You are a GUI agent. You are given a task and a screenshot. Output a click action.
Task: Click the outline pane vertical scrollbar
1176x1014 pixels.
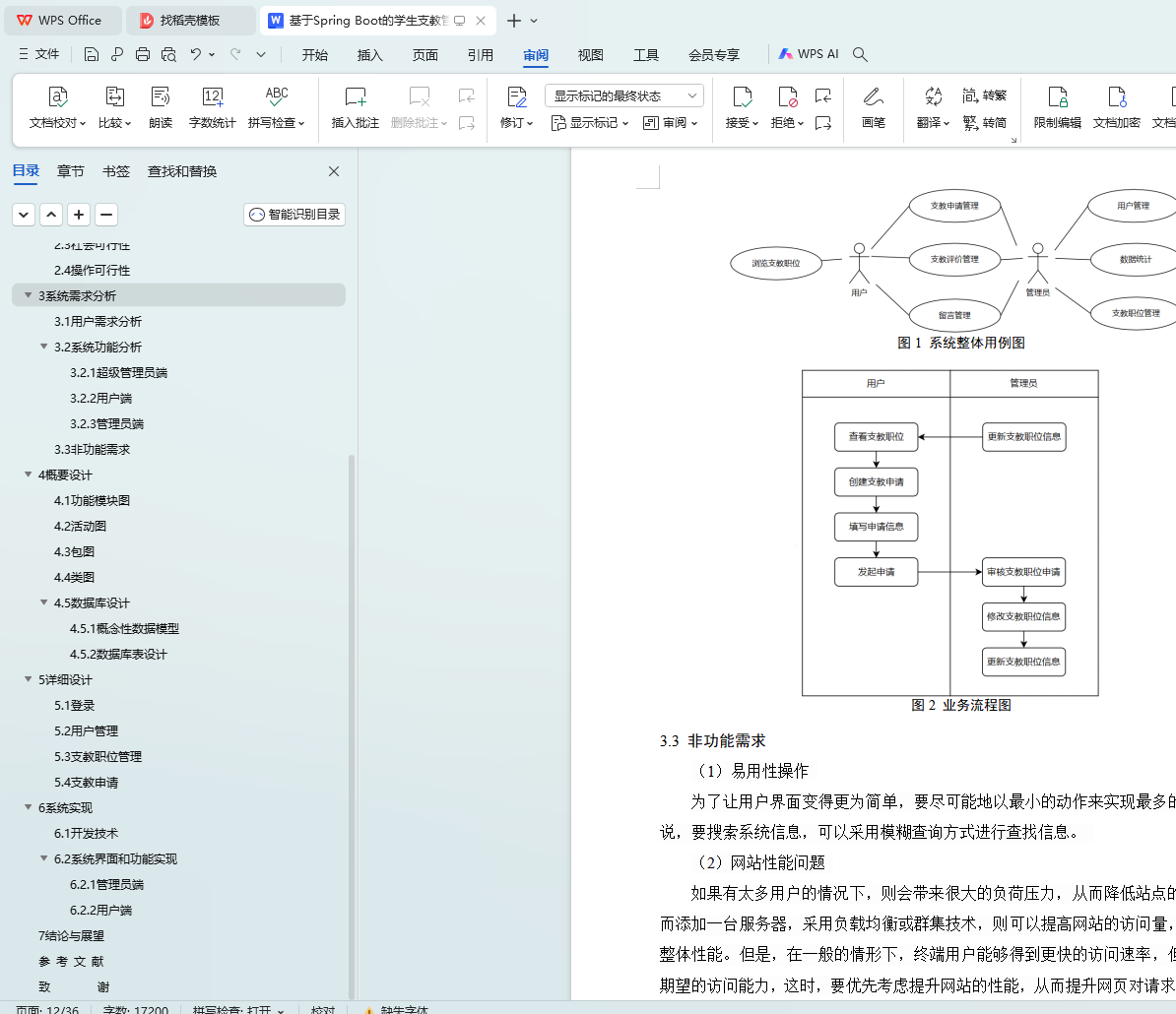(x=351, y=724)
